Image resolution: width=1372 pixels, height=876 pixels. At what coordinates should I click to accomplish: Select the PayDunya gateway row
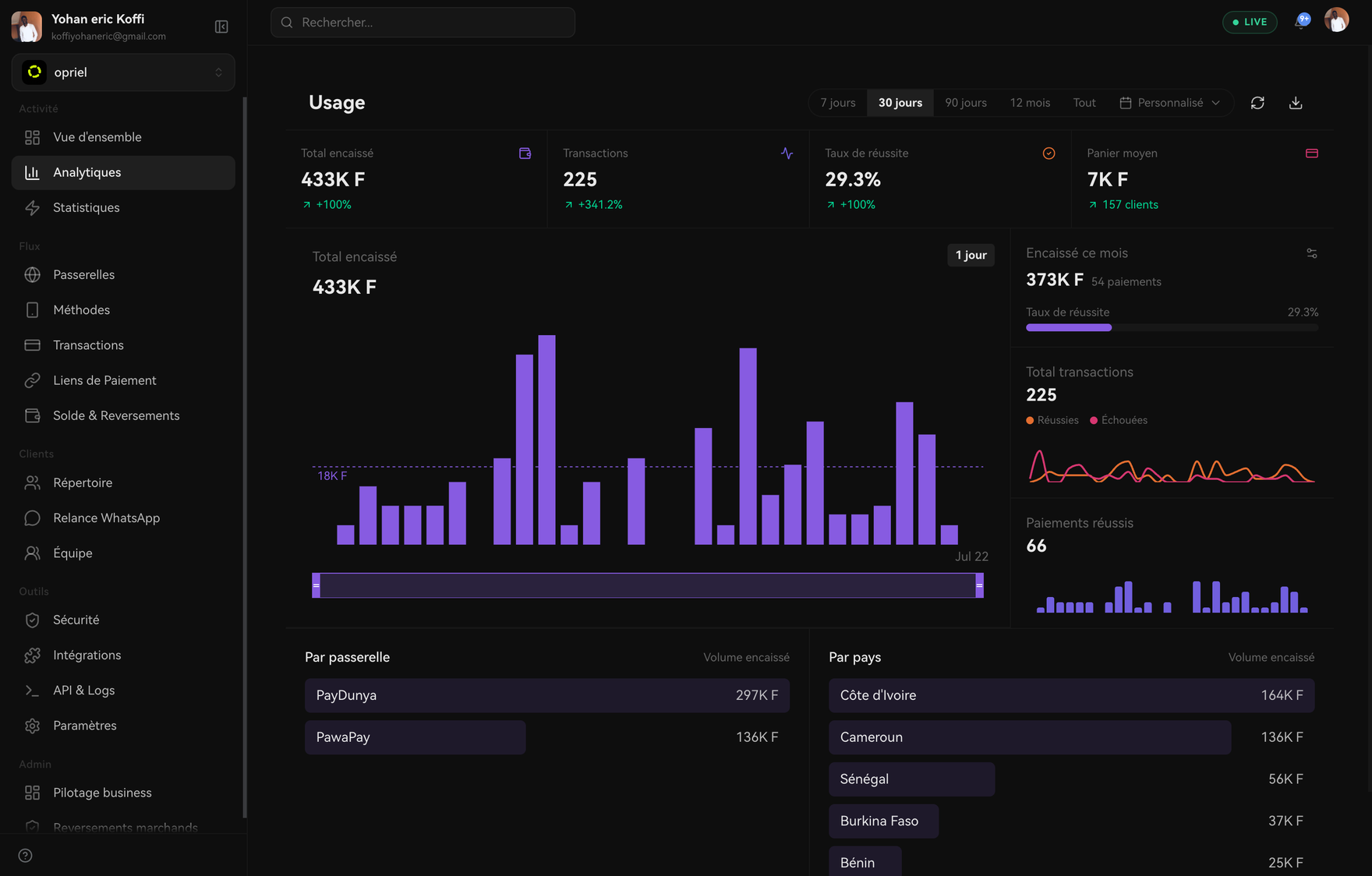(x=547, y=695)
